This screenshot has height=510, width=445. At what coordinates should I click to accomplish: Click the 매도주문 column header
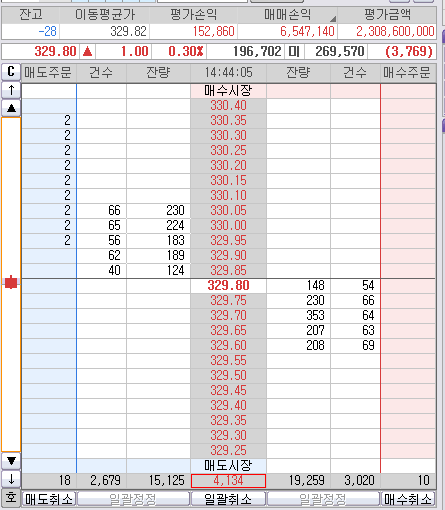[x=49, y=72]
